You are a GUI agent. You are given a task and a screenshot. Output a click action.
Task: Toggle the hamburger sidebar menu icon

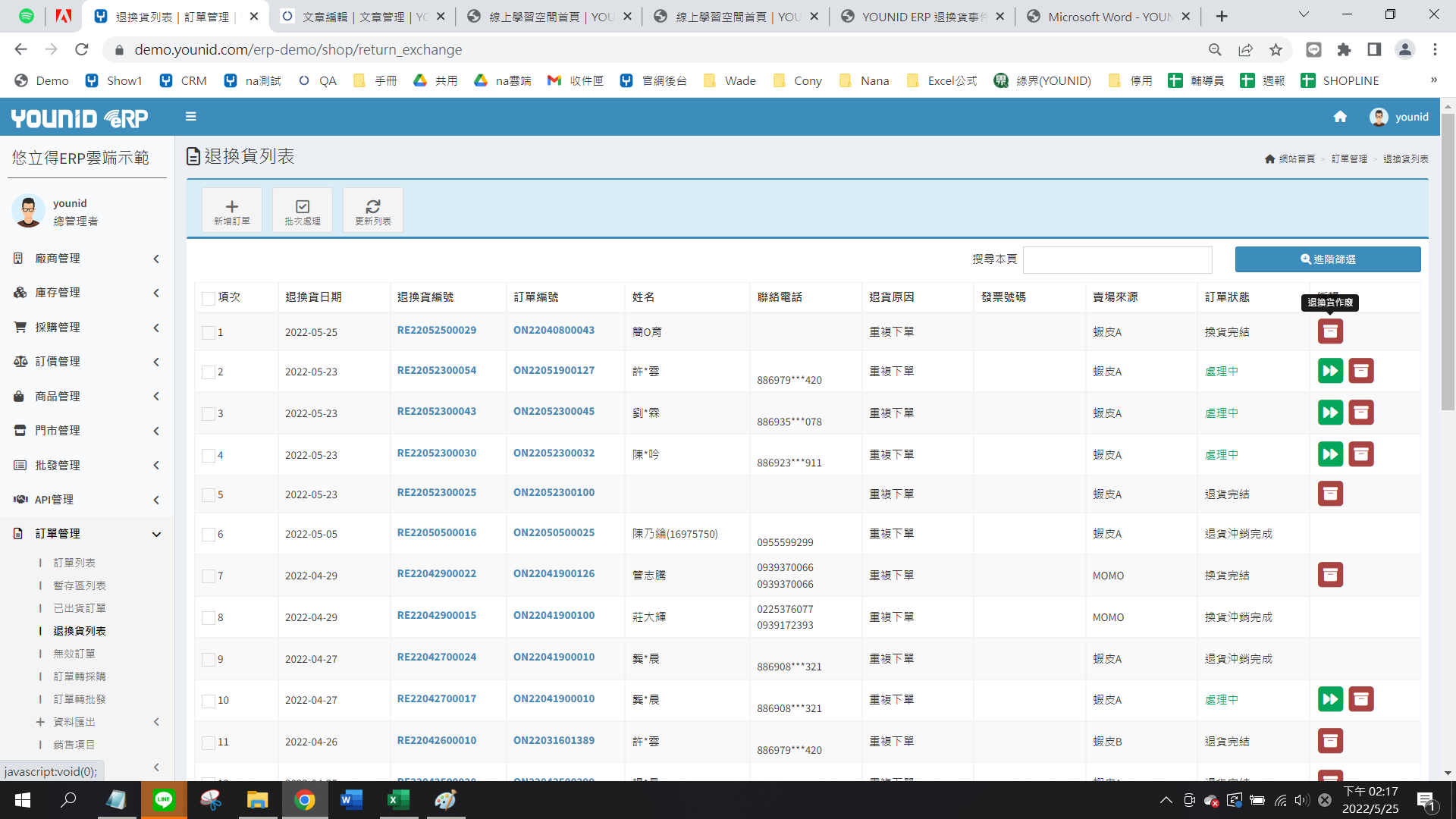point(191,117)
